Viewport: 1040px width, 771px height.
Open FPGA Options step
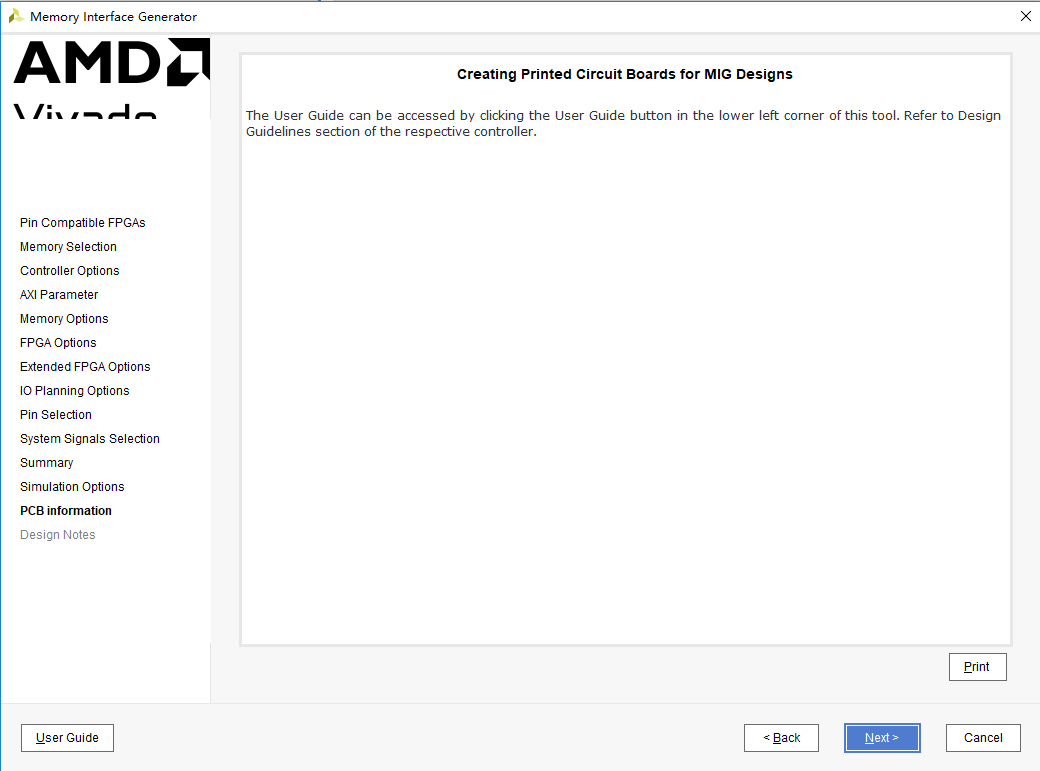pos(58,342)
